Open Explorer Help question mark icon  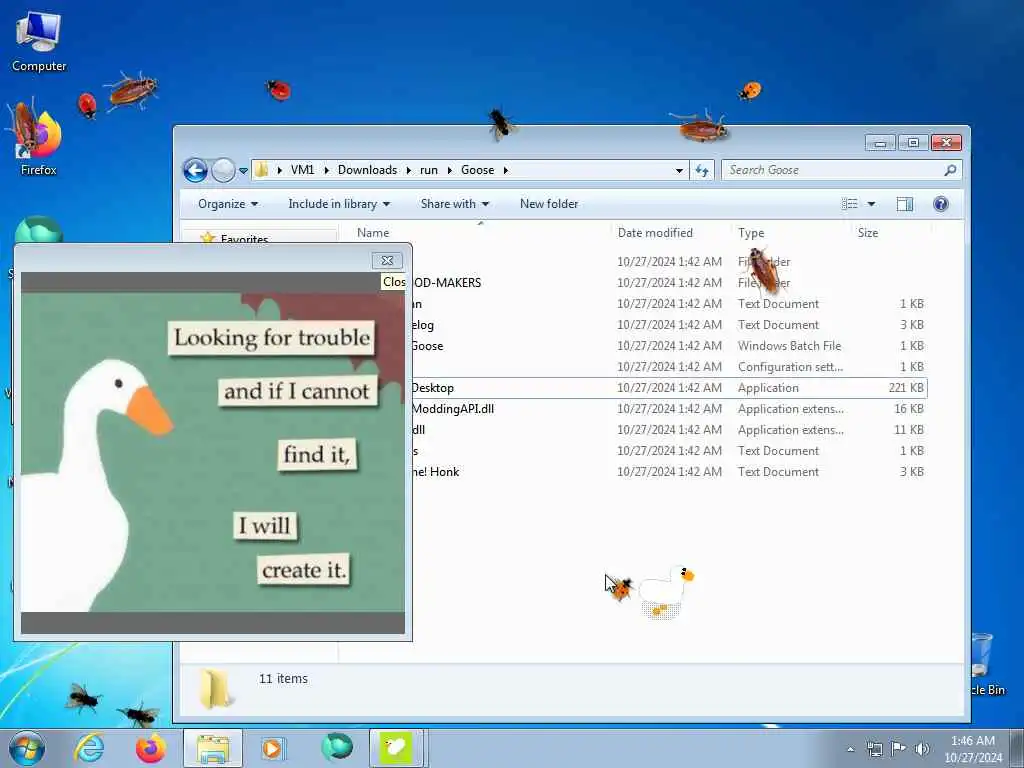[x=941, y=204]
